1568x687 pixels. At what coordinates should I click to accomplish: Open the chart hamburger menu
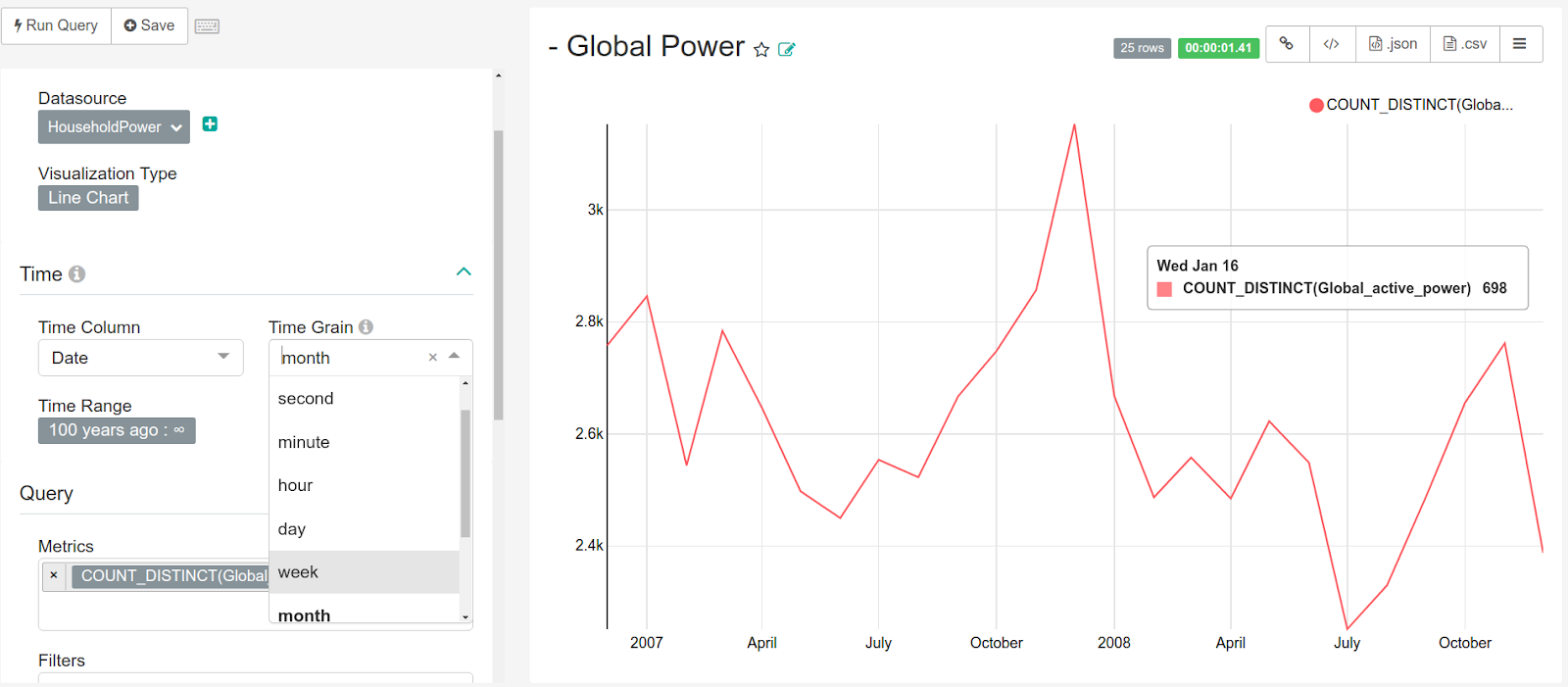[1520, 44]
